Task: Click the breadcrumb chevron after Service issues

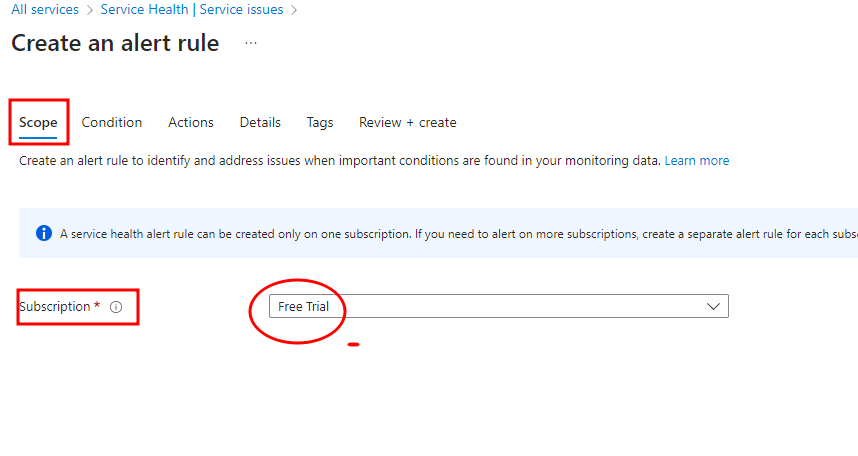Action: point(294,10)
